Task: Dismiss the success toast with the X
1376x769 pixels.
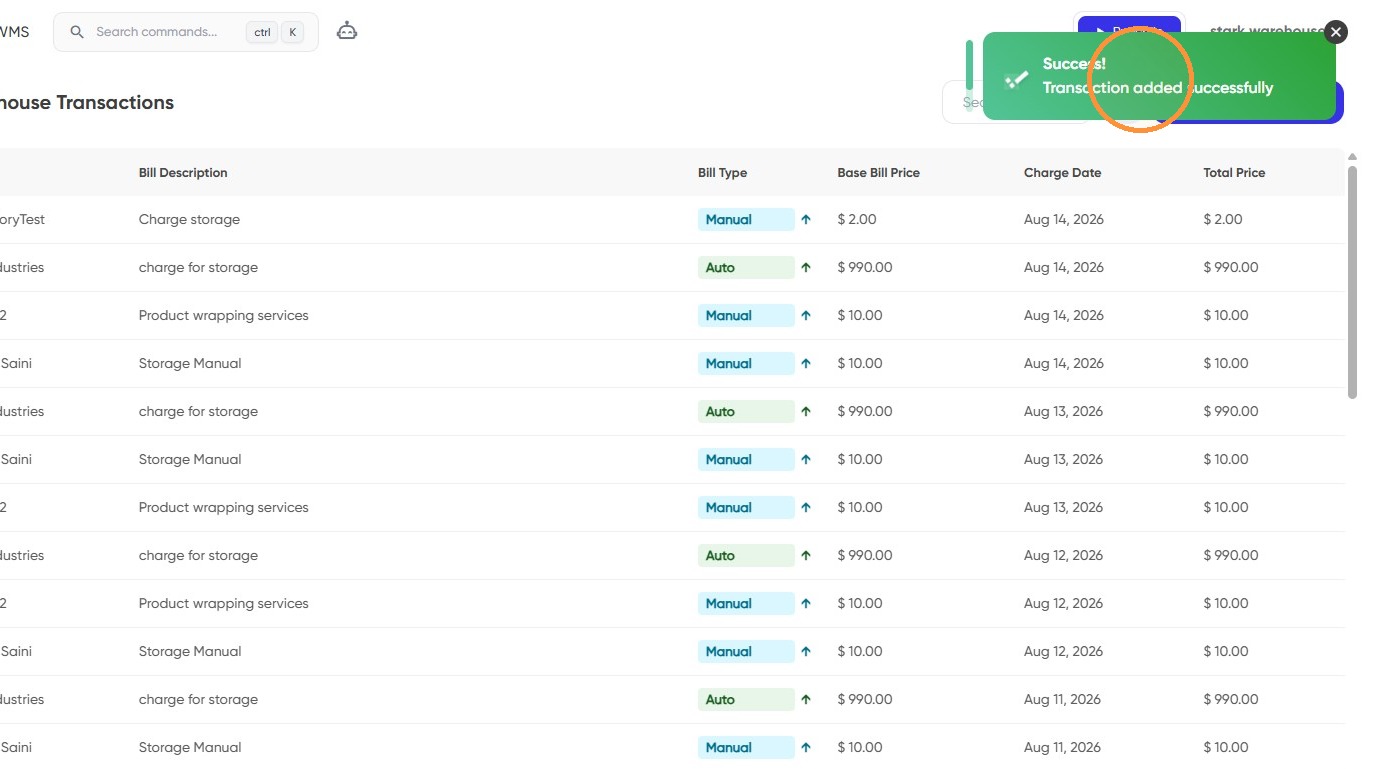Action: click(x=1336, y=32)
